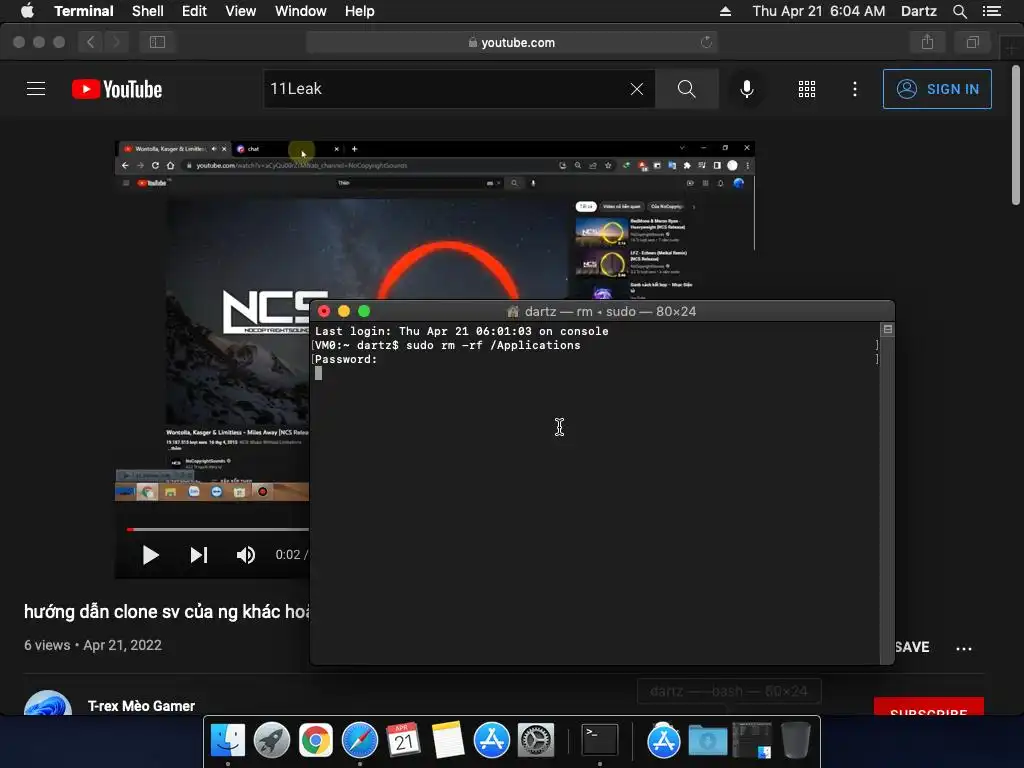Open Spotlight search from the menu bar
This screenshot has height=768, width=1024.
coord(959,11)
